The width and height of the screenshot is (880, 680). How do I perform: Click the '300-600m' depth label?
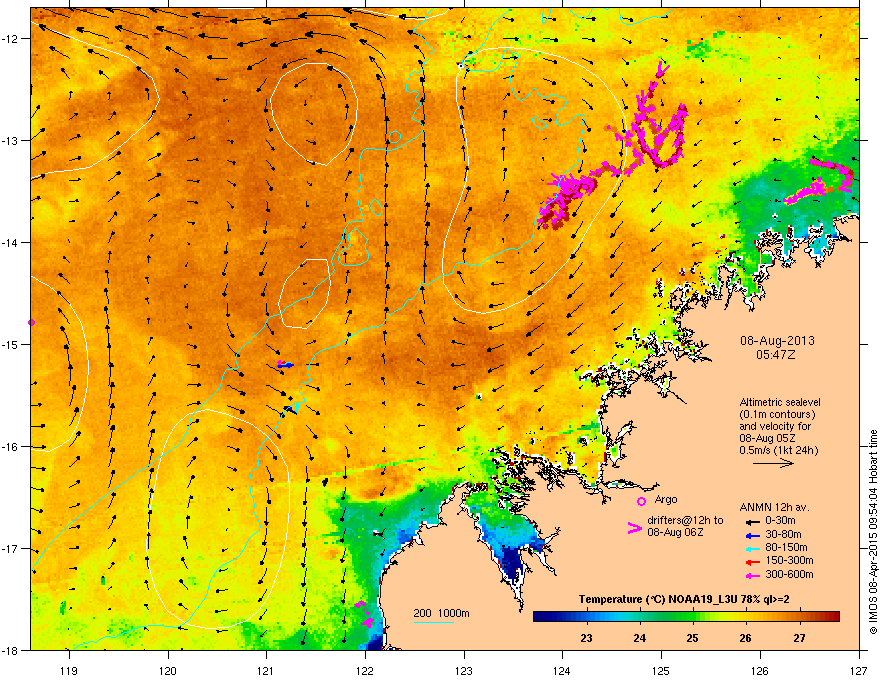tap(789, 574)
